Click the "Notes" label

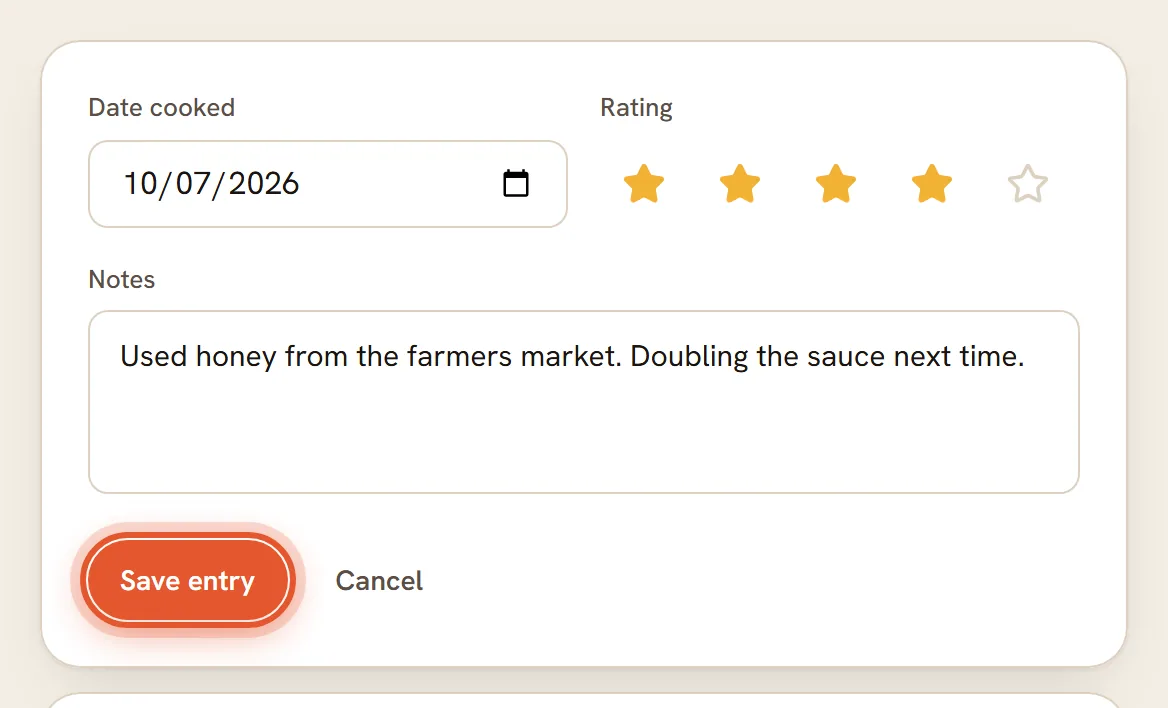tap(121, 279)
